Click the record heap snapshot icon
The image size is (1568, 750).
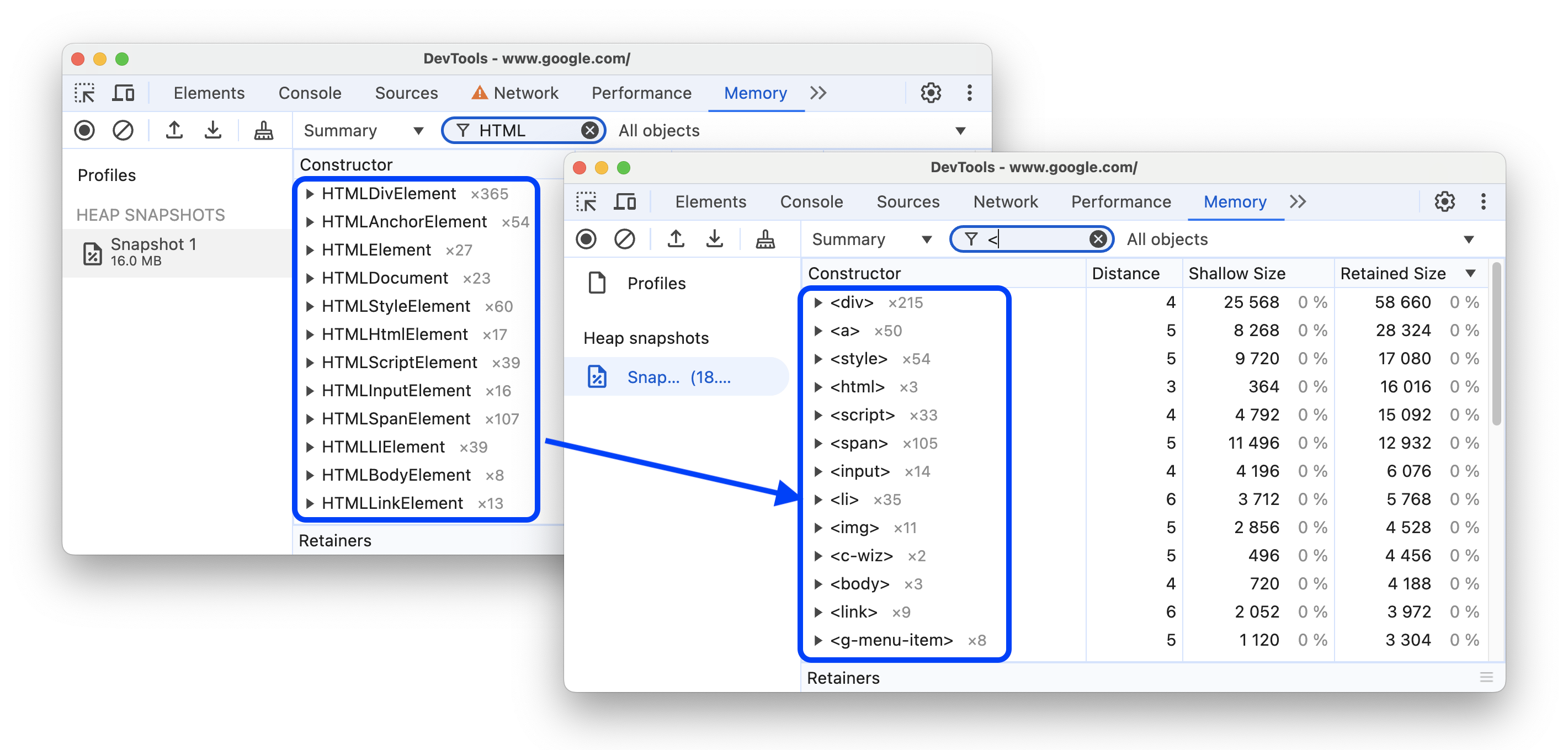point(84,130)
